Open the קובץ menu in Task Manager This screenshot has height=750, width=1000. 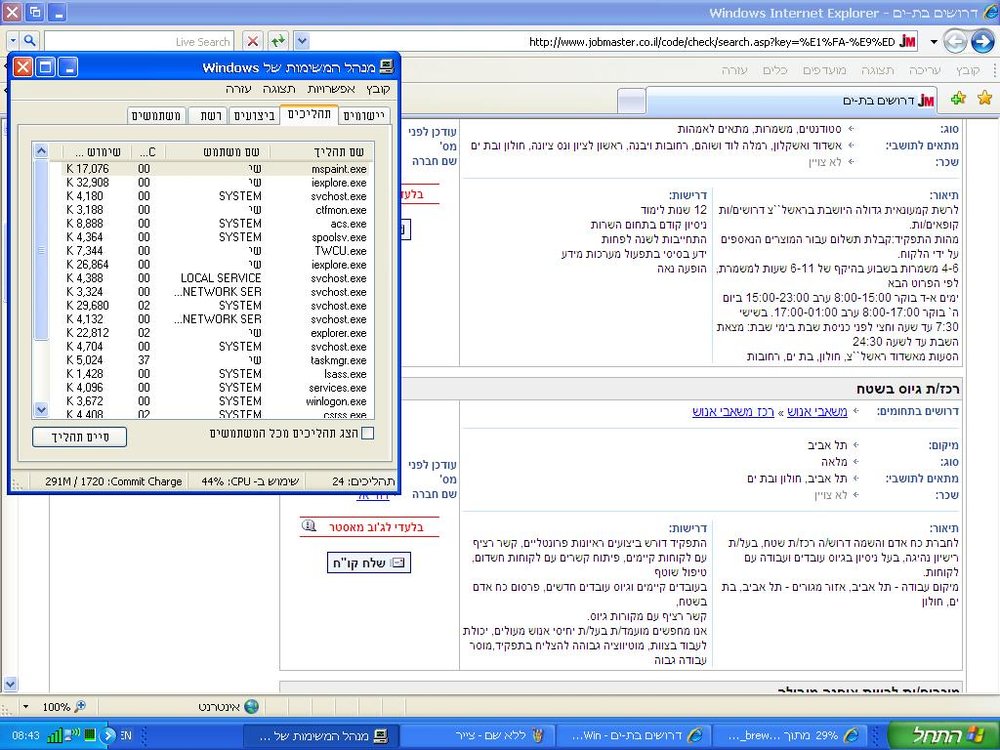(x=378, y=89)
